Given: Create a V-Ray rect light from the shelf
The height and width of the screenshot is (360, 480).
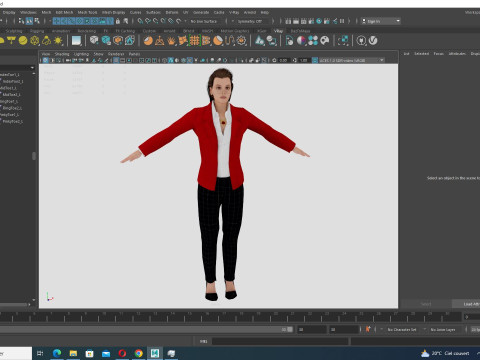Looking at the screenshot, I should [11, 41].
